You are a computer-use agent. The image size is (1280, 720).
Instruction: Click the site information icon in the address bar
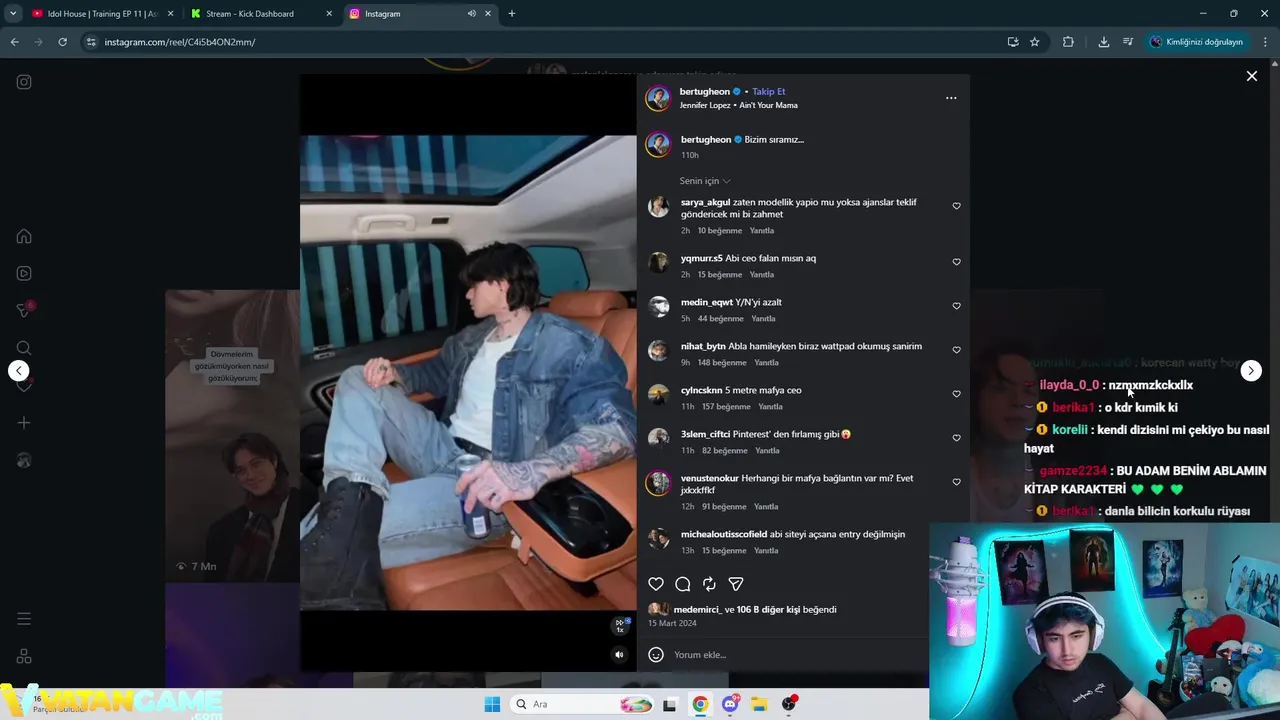(x=91, y=42)
